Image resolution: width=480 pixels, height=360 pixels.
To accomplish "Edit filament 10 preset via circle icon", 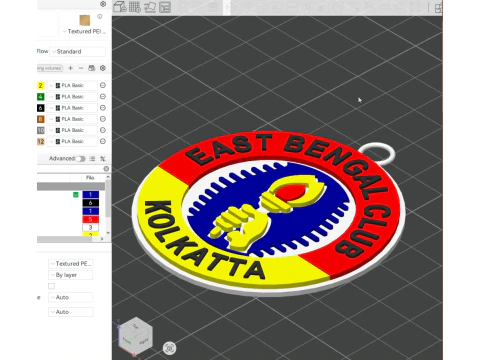I will pos(103,130).
